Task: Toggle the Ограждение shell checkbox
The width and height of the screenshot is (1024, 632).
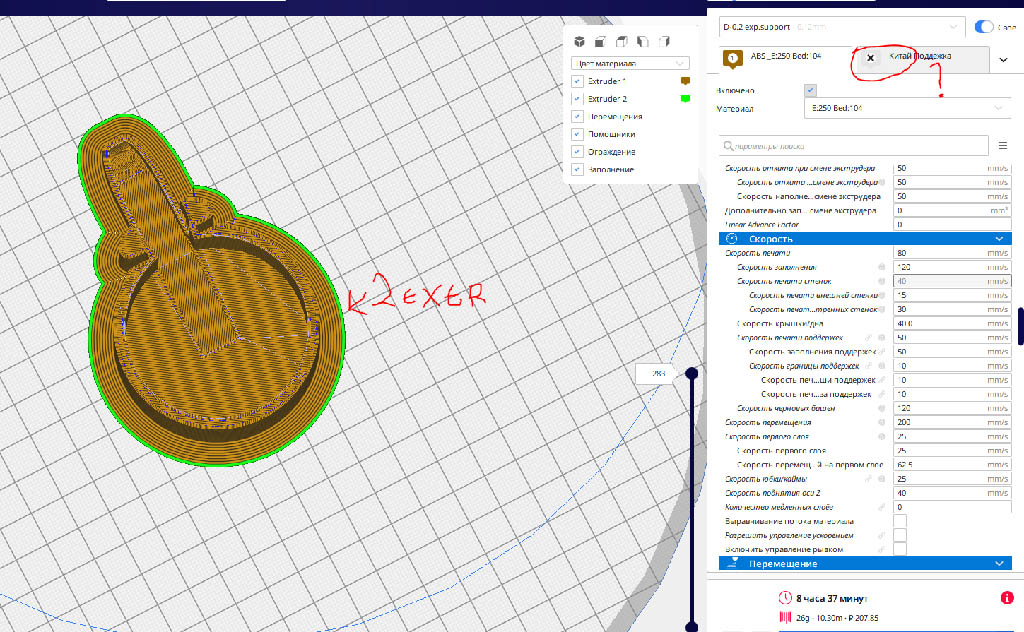Action: 577,151
